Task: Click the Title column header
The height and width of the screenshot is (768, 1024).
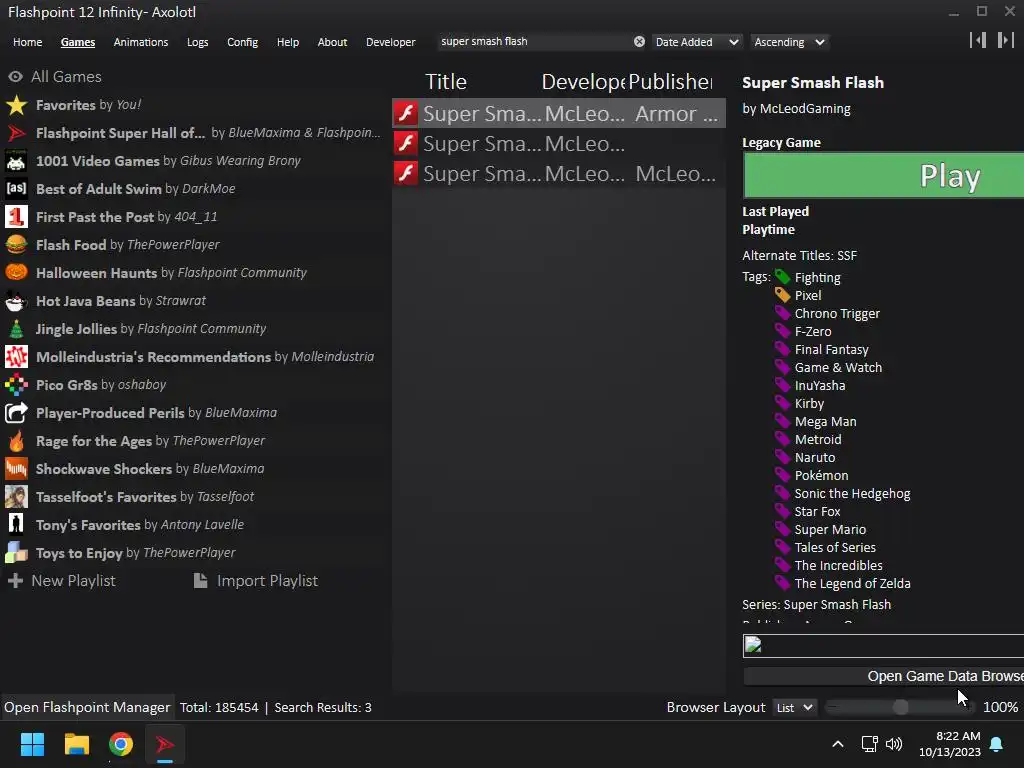Action: point(446,82)
